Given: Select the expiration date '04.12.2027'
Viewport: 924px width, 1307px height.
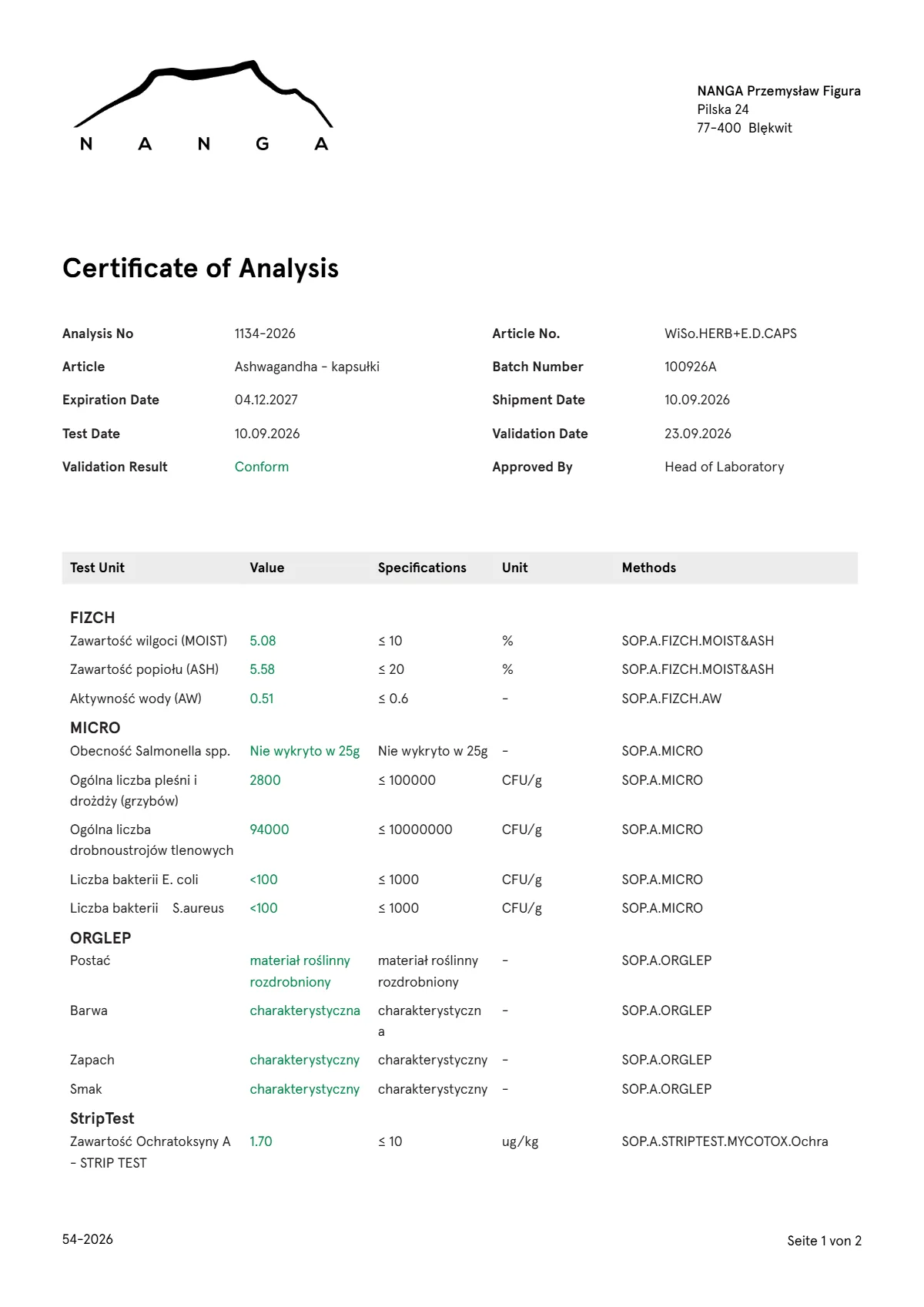Looking at the screenshot, I should tap(266, 400).
